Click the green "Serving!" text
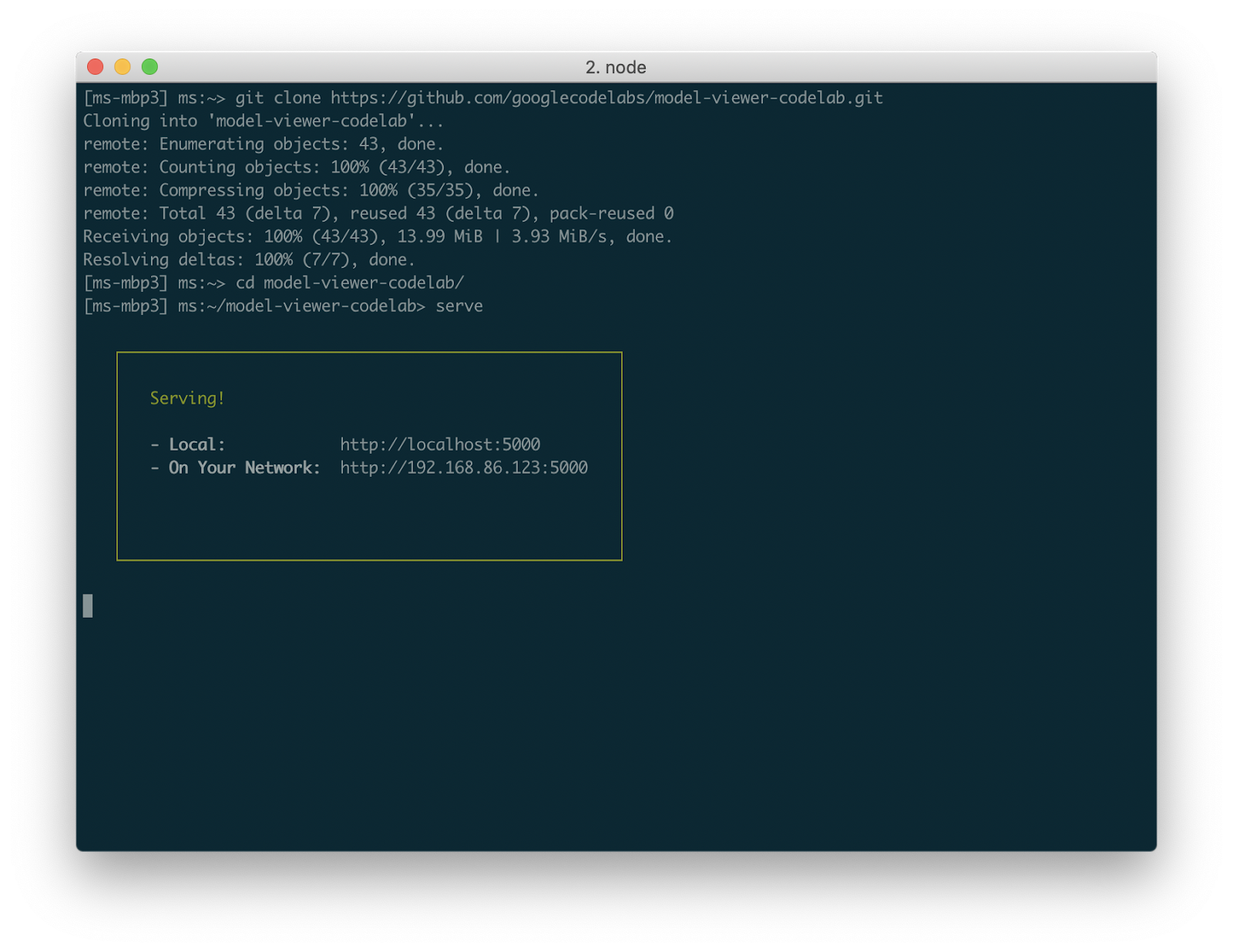 point(187,398)
